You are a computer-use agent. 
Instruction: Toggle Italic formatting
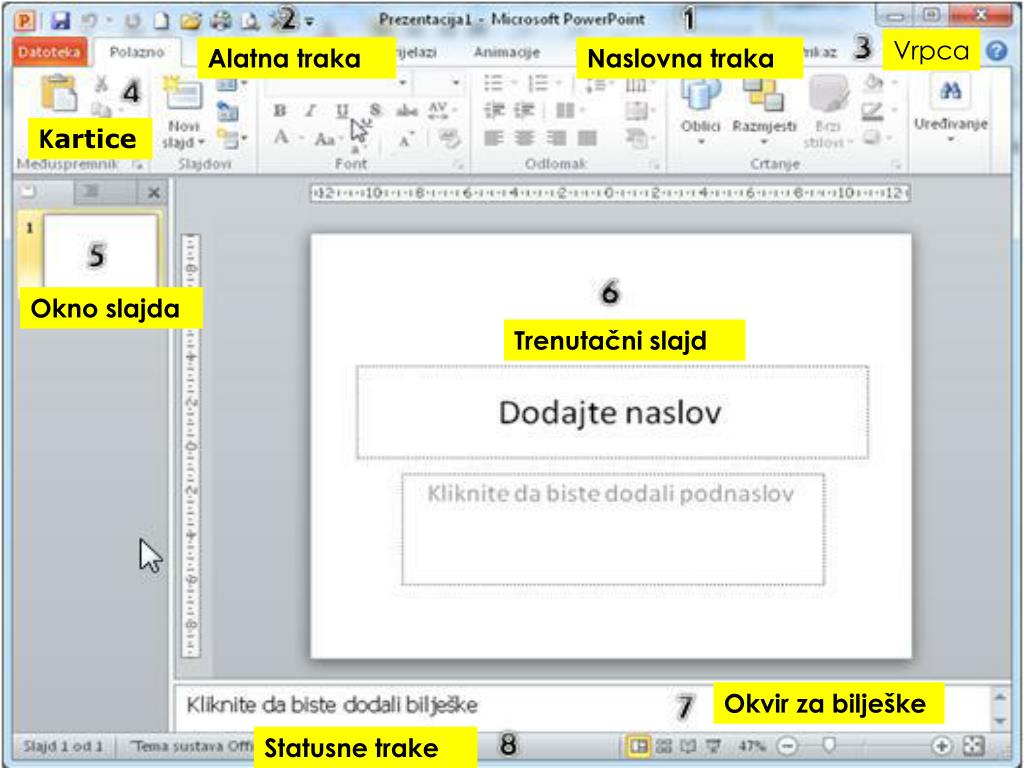pos(311,111)
